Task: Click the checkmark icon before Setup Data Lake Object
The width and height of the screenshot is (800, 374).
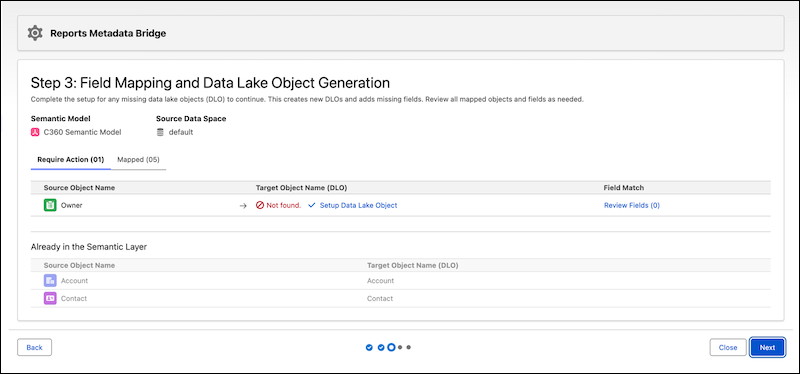Action: 312,205
